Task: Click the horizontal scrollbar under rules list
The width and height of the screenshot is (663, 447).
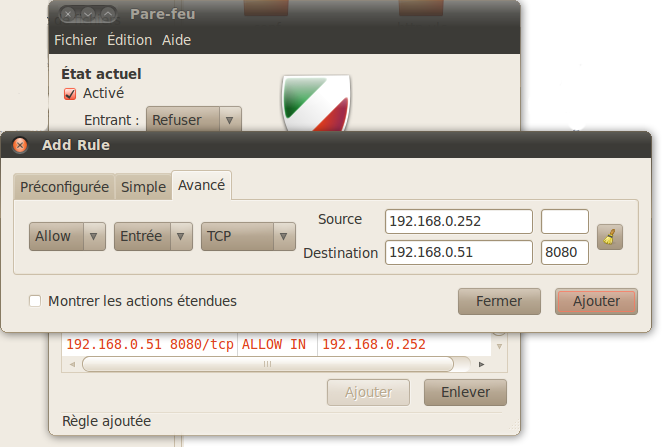Action: [268, 364]
